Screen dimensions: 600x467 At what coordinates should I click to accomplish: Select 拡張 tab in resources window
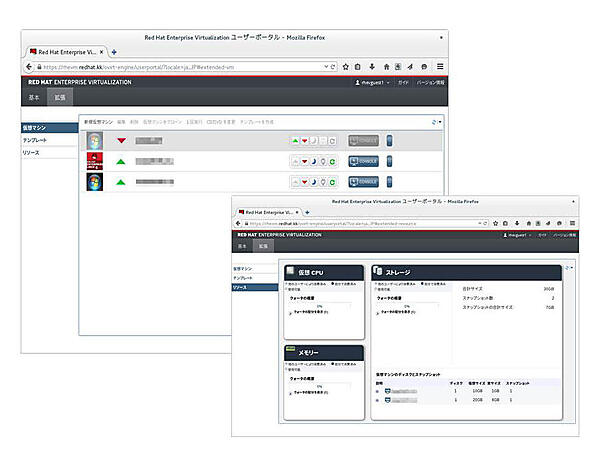pos(263,246)
